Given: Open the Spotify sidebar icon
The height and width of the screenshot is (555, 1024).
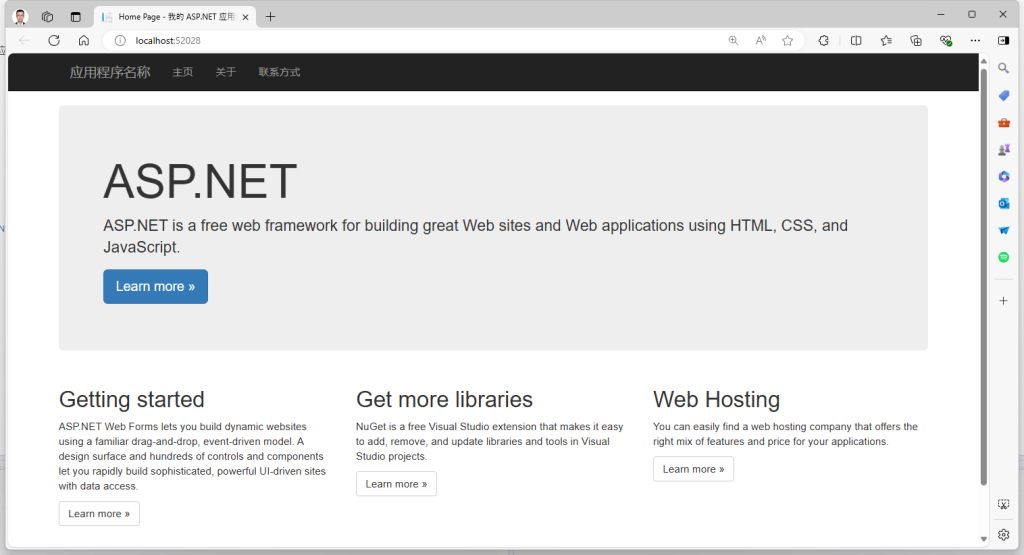Looking at the screenshot, I should (x=1004, y=257).
